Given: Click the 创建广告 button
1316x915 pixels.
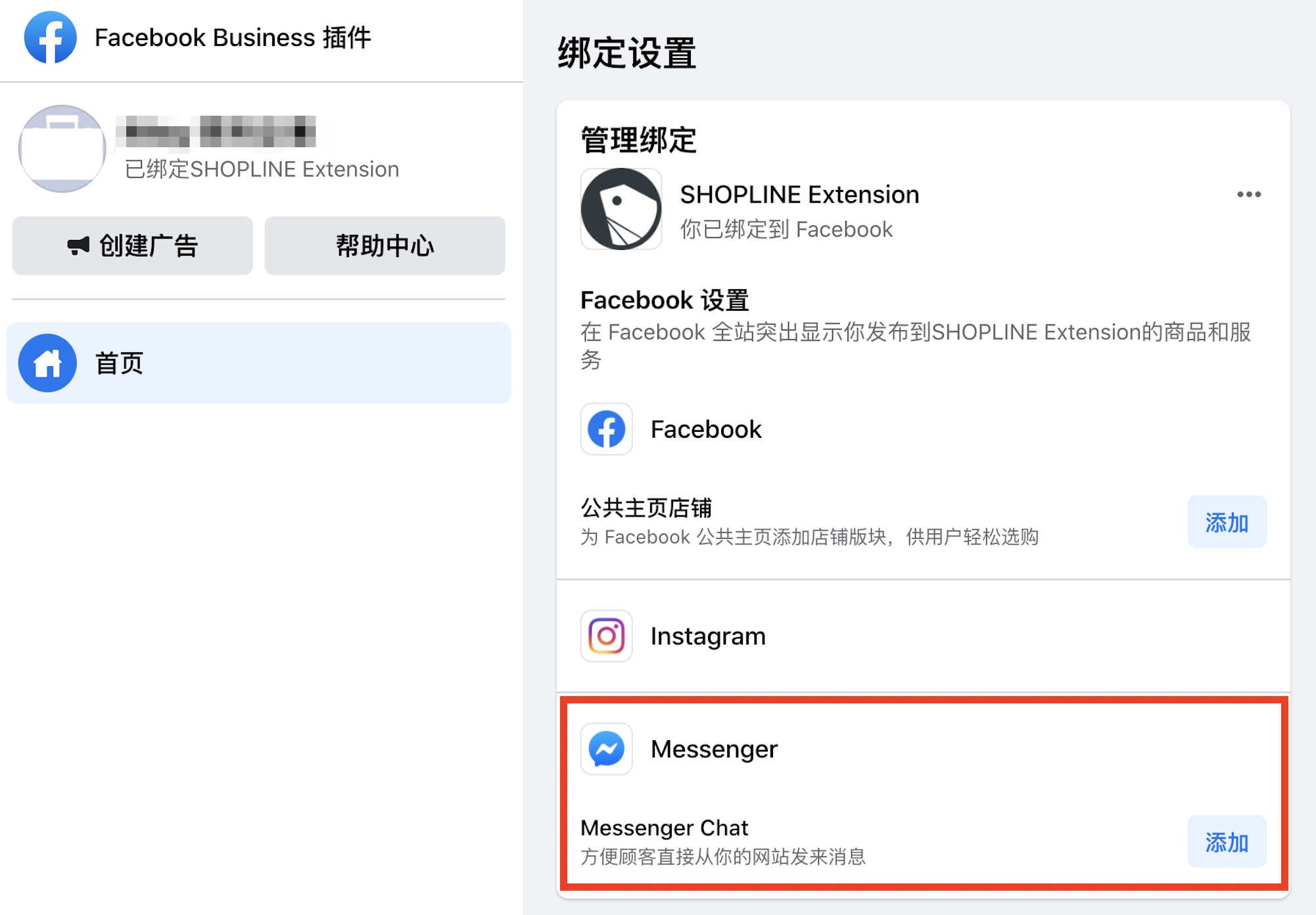Looking at the screenshot, I should 133,246.
